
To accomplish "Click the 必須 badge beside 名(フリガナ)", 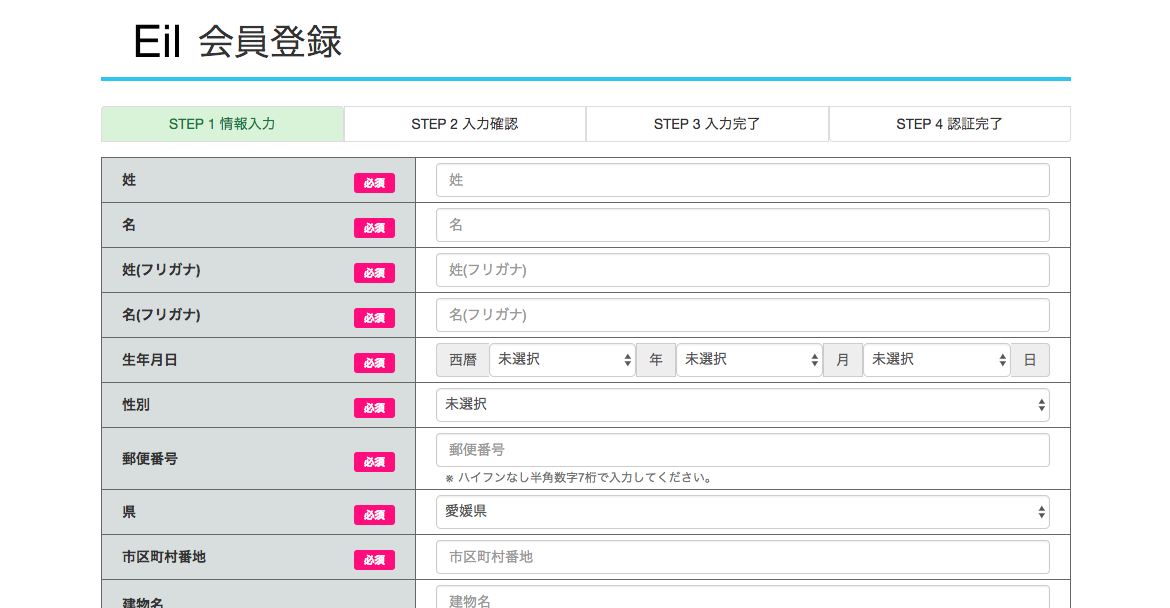I will [x=375, y=318].
